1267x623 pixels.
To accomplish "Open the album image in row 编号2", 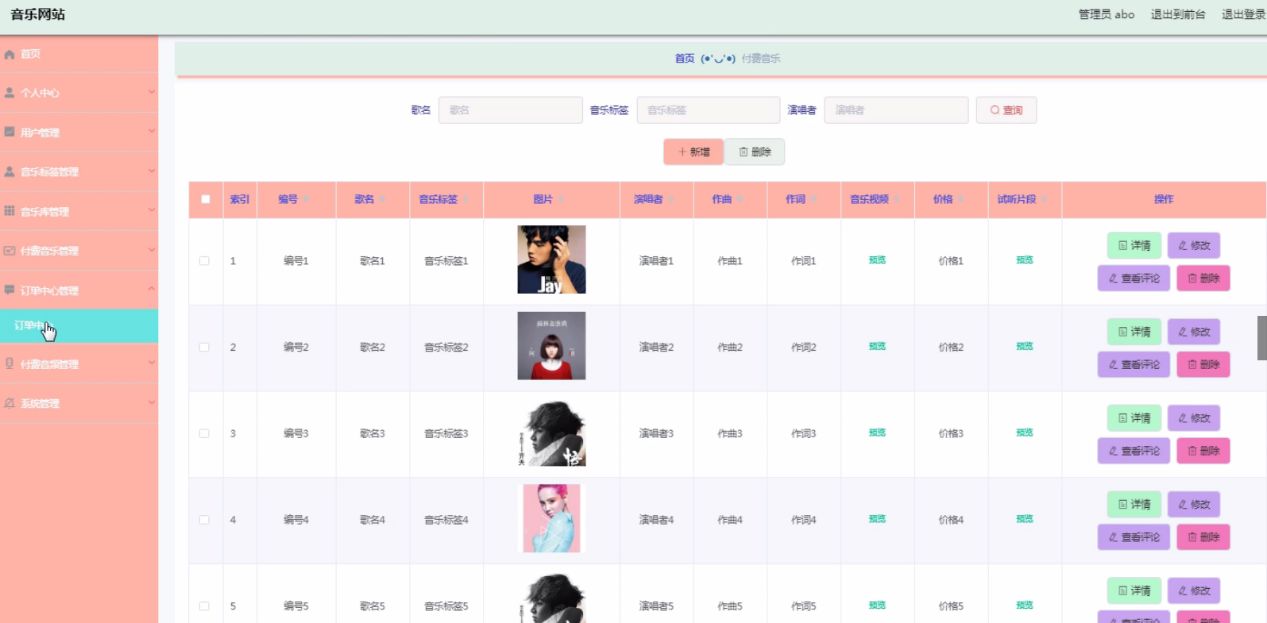I will (551, 346).
